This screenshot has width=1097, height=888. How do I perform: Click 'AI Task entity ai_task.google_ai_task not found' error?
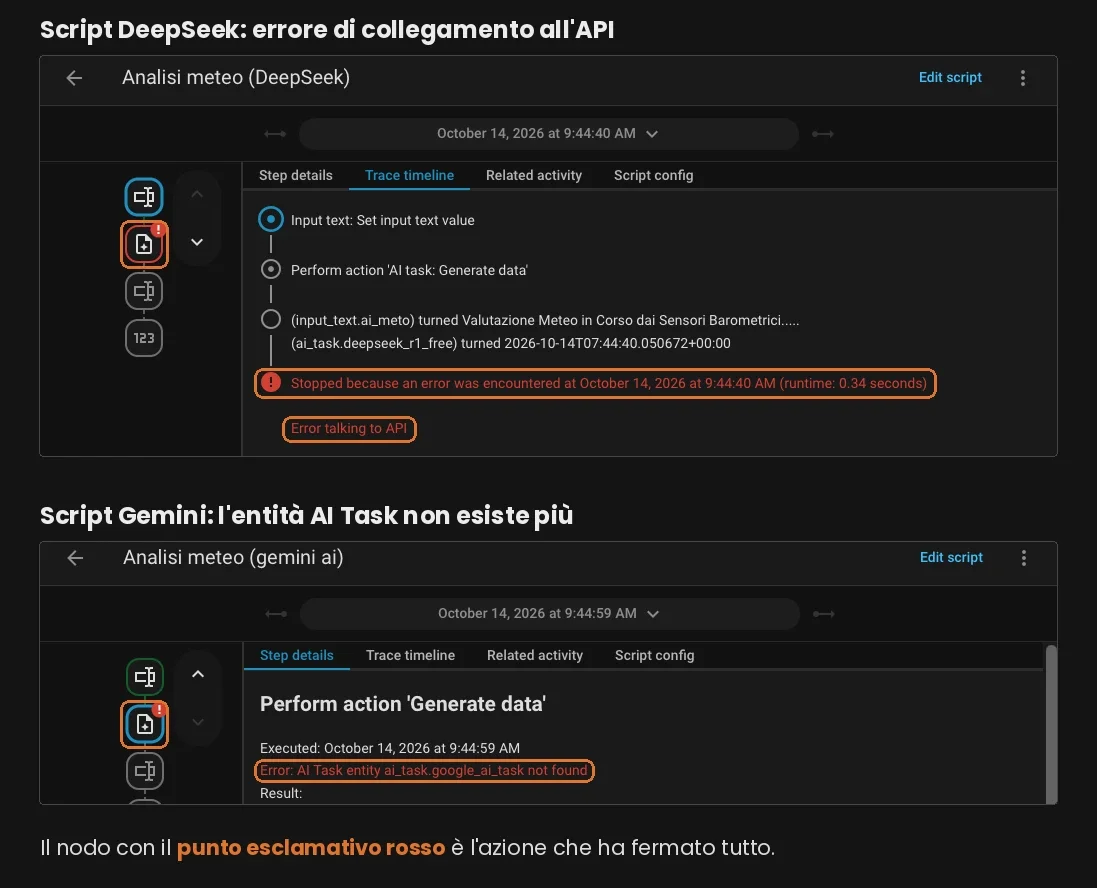point(423,770)
